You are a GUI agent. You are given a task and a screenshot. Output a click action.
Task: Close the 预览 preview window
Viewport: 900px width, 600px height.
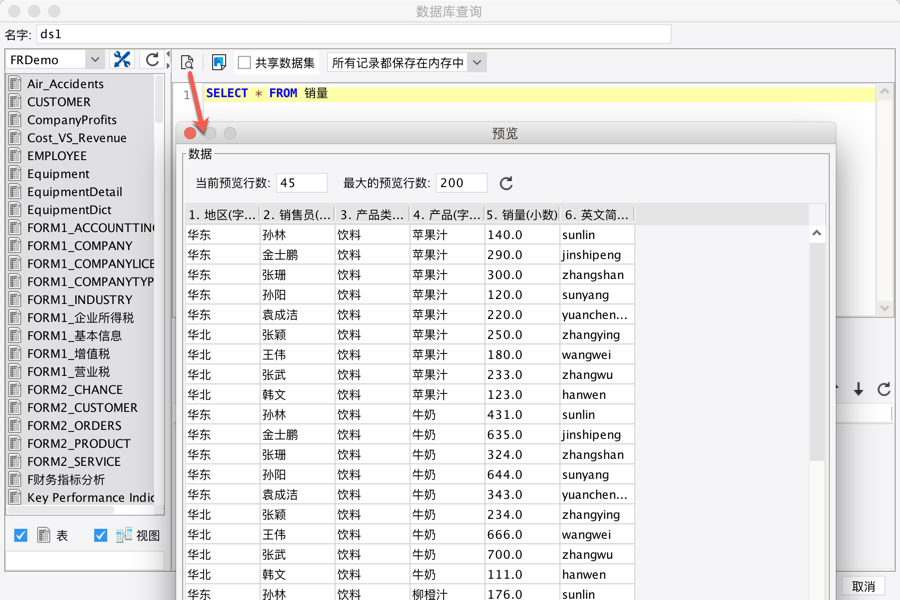tap(190, 133)
